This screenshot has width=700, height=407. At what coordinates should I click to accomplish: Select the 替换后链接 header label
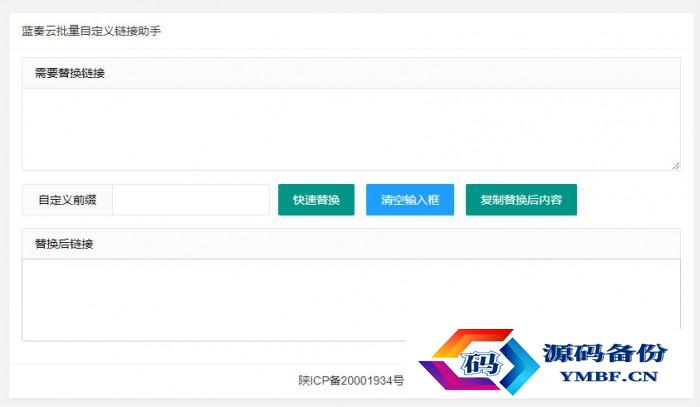click(x=64, y=244)
